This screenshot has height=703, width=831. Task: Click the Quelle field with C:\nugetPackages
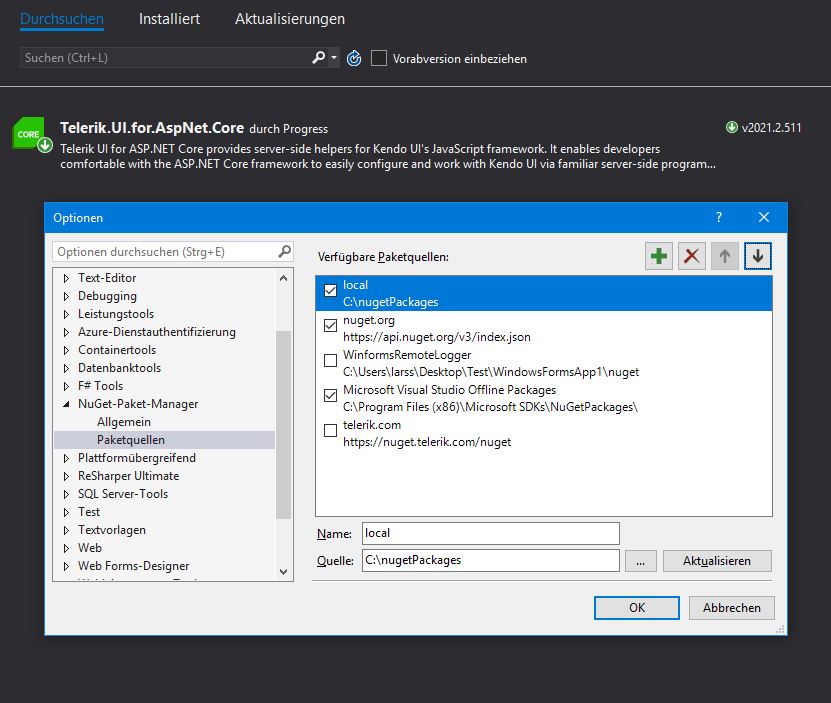pos(491,560)
